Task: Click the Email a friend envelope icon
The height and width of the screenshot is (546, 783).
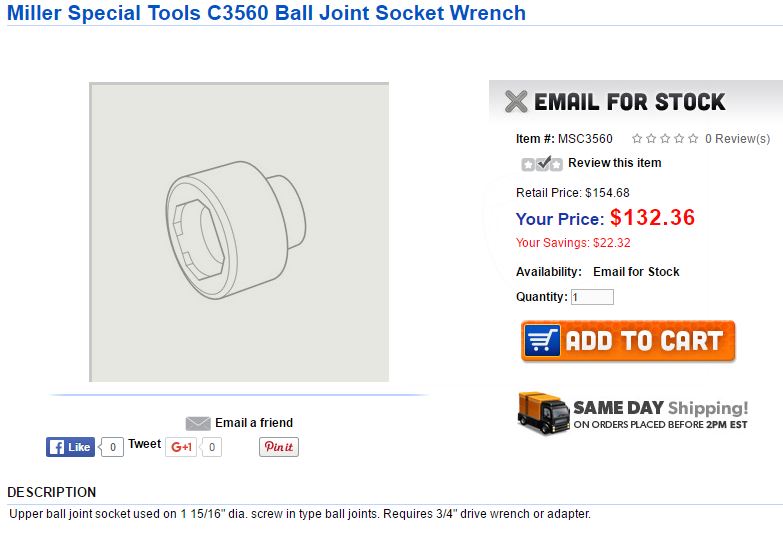Action: (x=198, y=423)
